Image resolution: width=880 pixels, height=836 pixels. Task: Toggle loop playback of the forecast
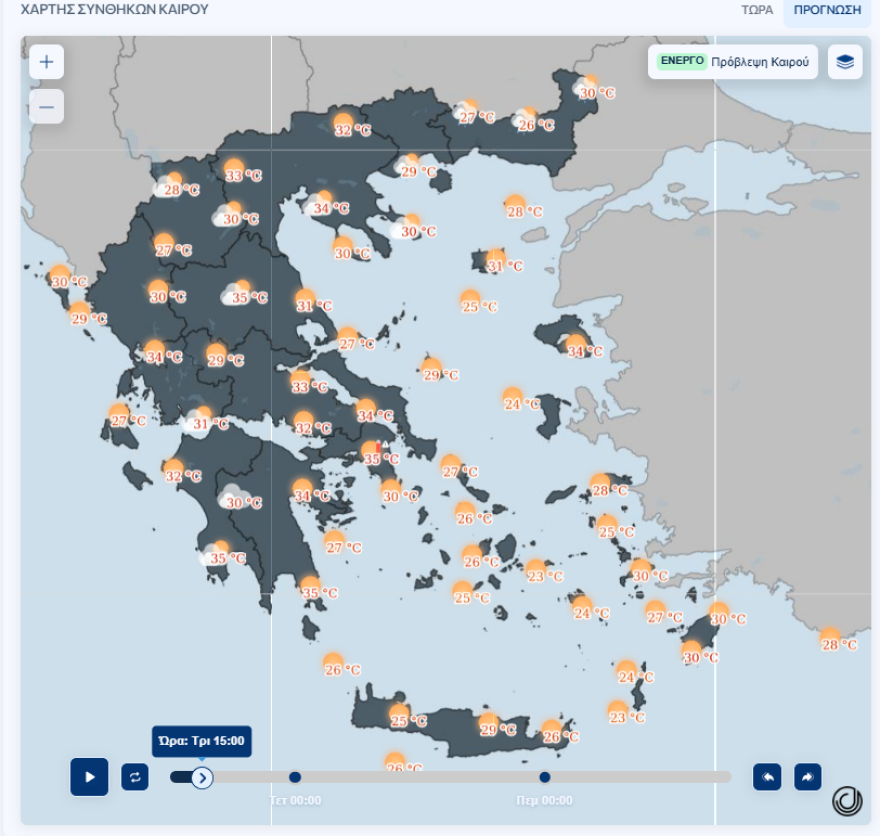135,777
